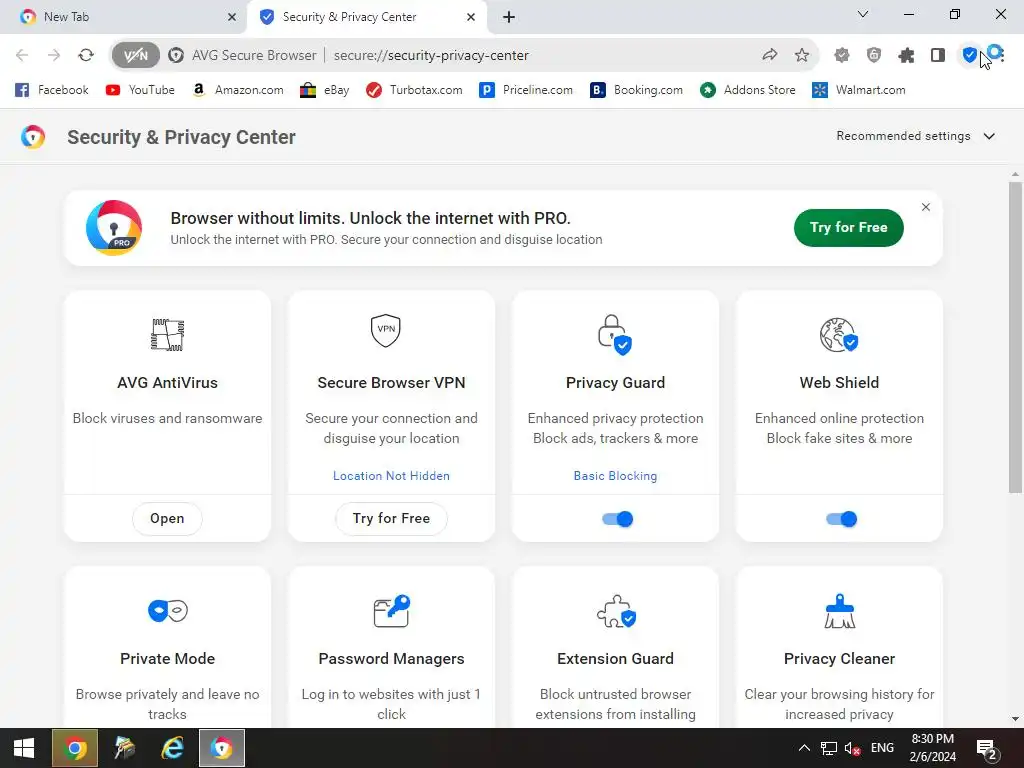Open the notification center icon

pyautogui.click(x=986, y=748)
